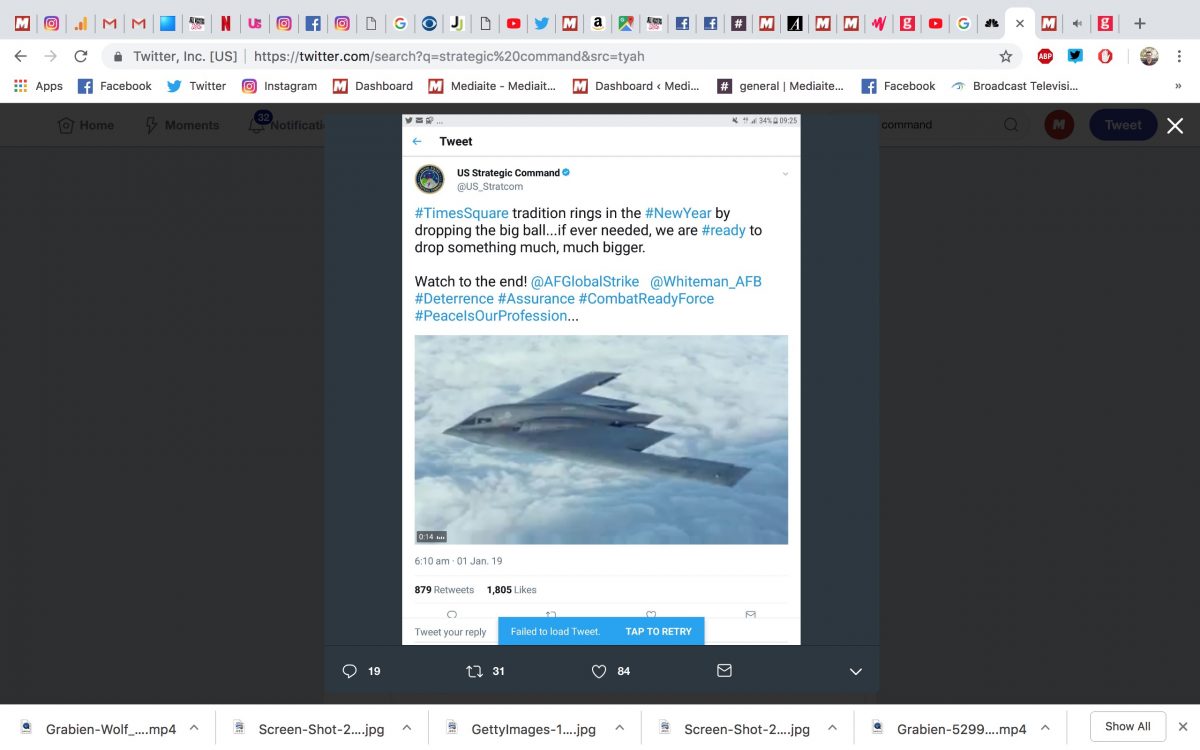Expand the tweet options chevron below image
Image resolution: width=1200 pixels, height=750 pixels.
point(856,672)
